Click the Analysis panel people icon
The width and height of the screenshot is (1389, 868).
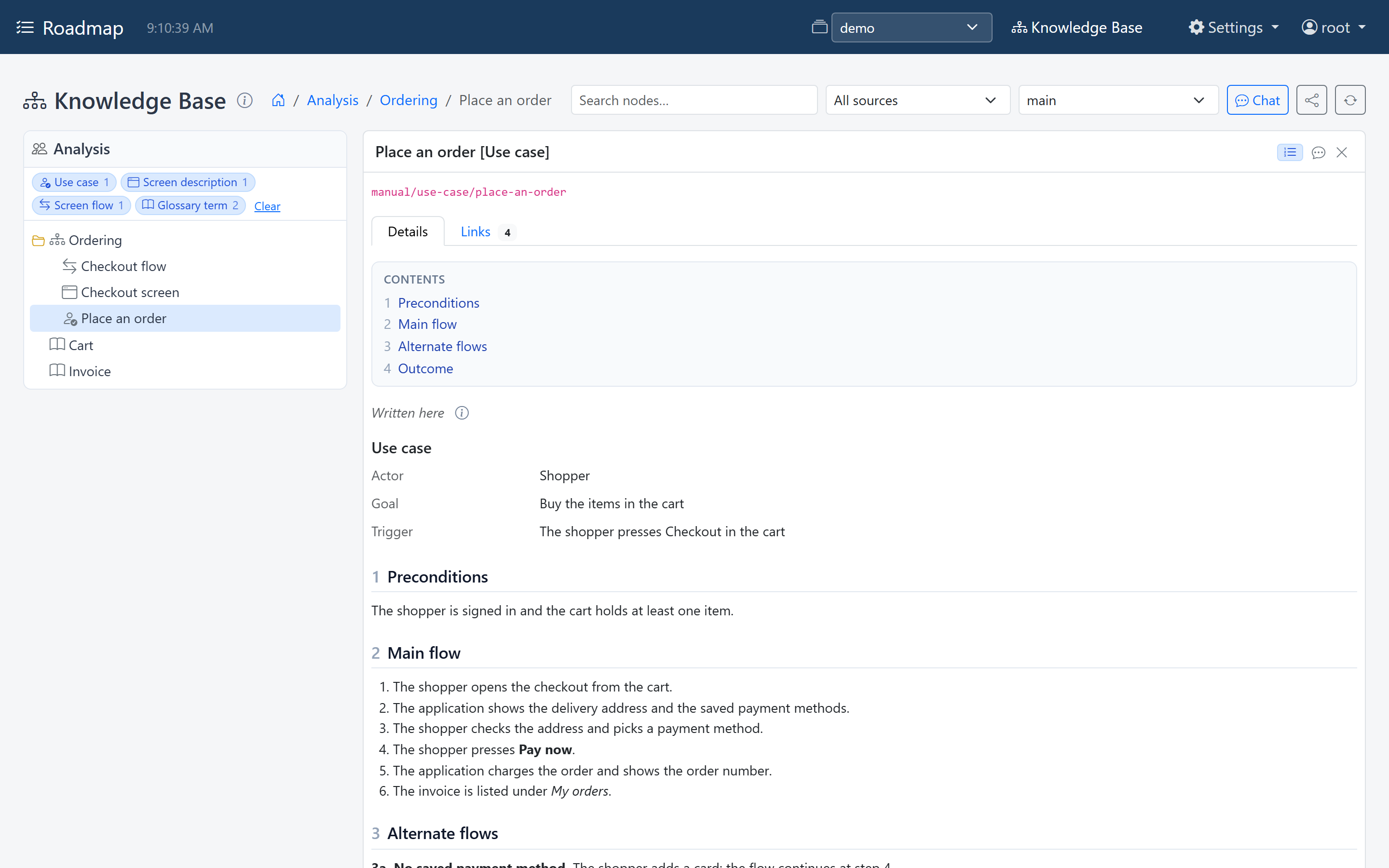pyautogui.click(x=39, y=149)
